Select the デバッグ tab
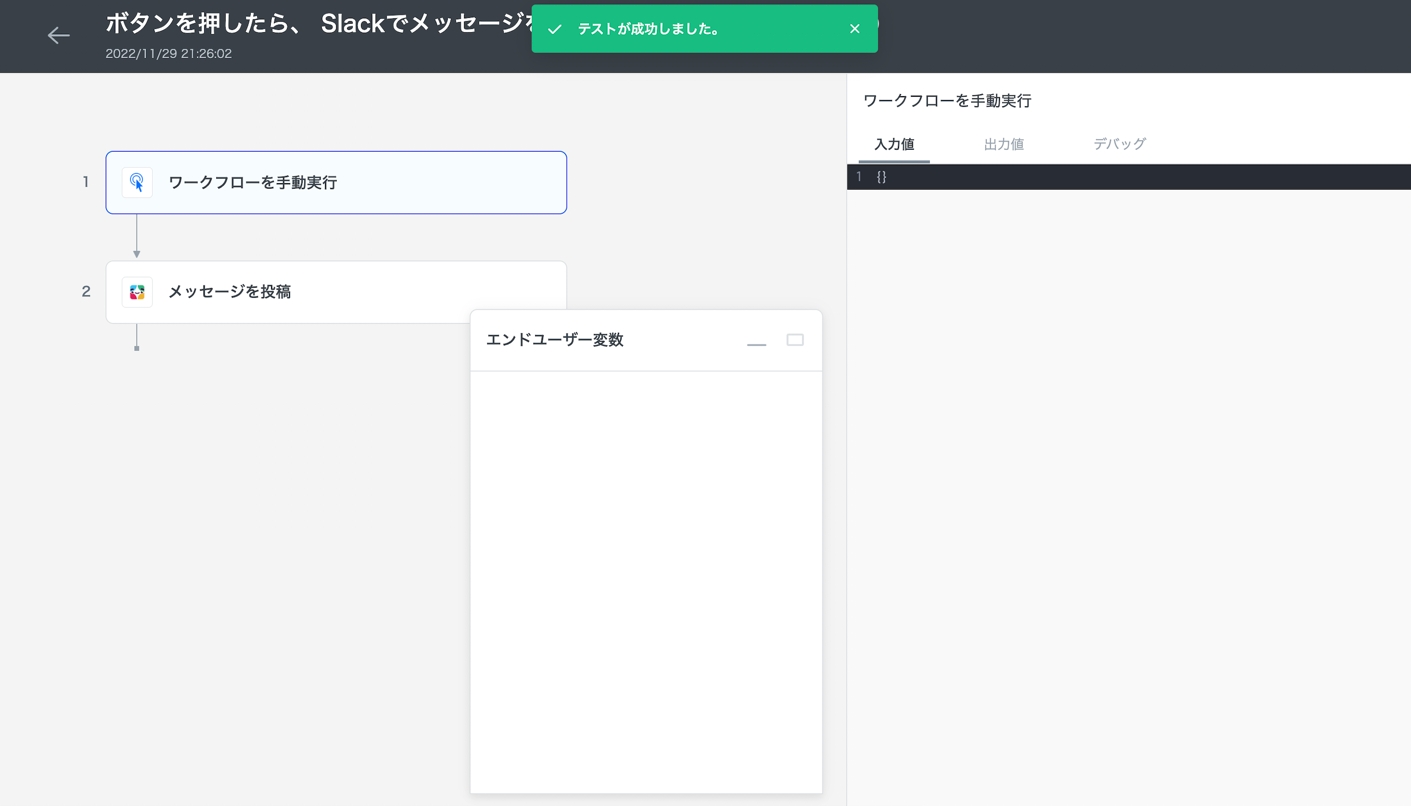The height and width of the screenshot is (806, 1411). tap(1119, 144)
